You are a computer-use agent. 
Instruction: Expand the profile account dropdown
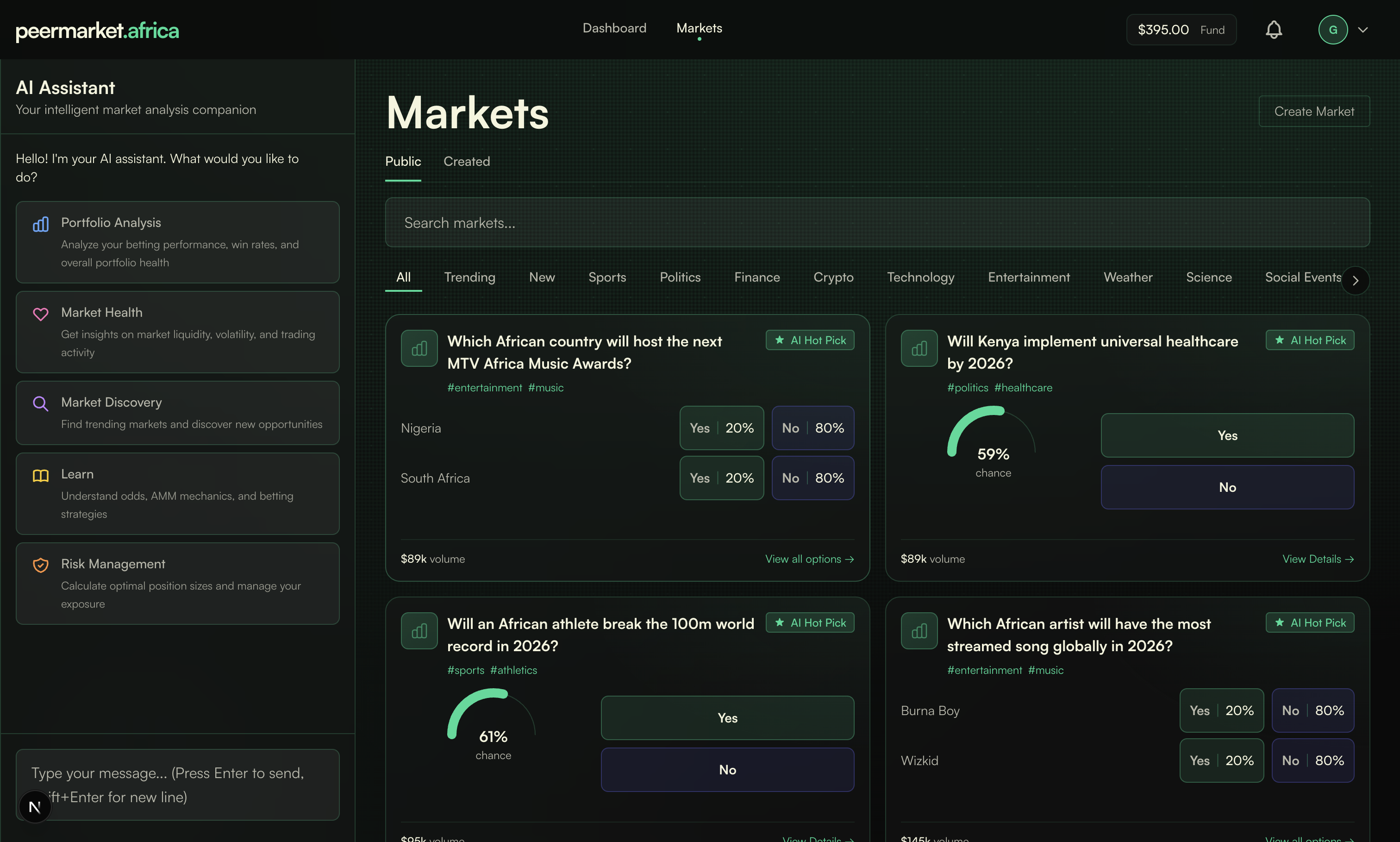coord(1363,30)
